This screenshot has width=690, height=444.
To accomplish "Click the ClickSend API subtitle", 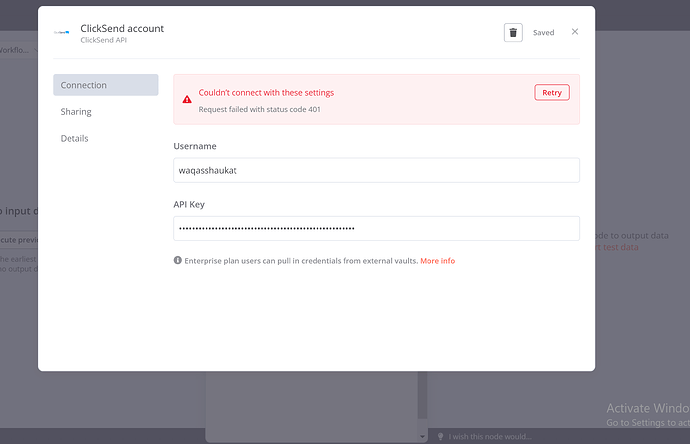I will pyautogui.click(x=103, y=40).
